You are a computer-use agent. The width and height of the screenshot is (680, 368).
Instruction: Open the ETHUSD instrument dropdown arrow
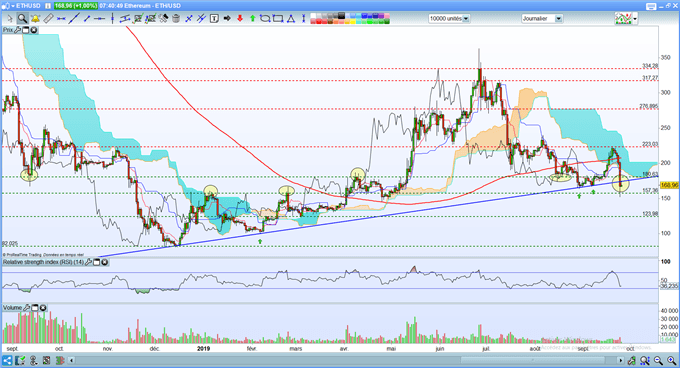[x=12, y=6]
